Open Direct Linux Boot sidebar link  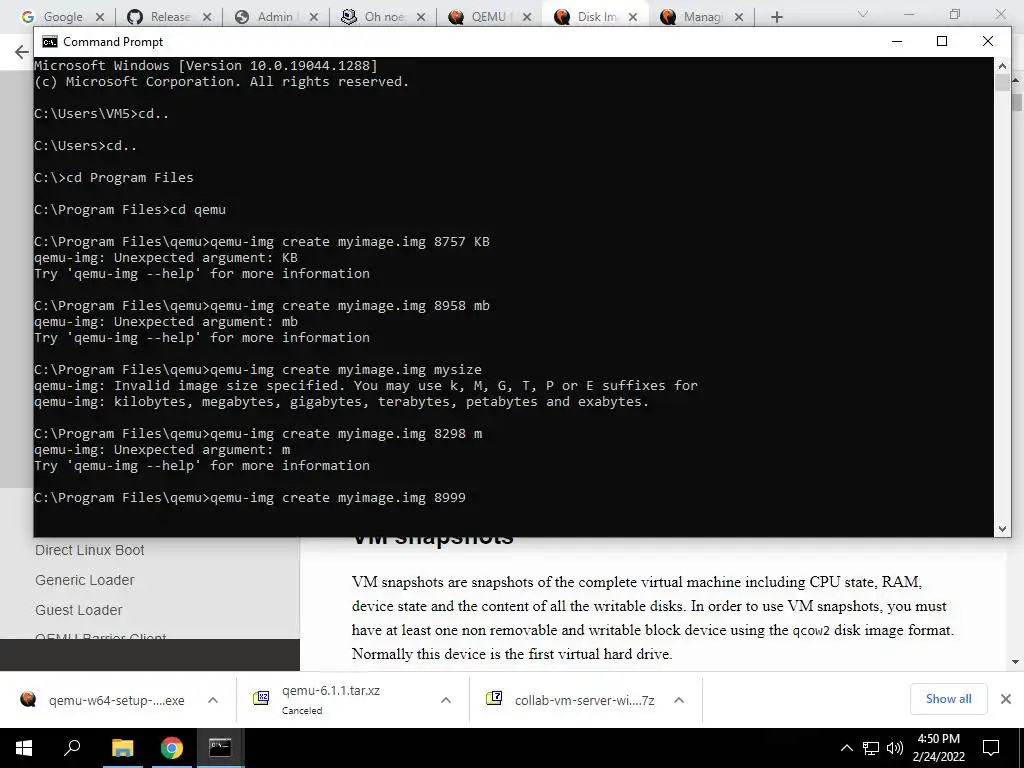(x=89, y=550)
